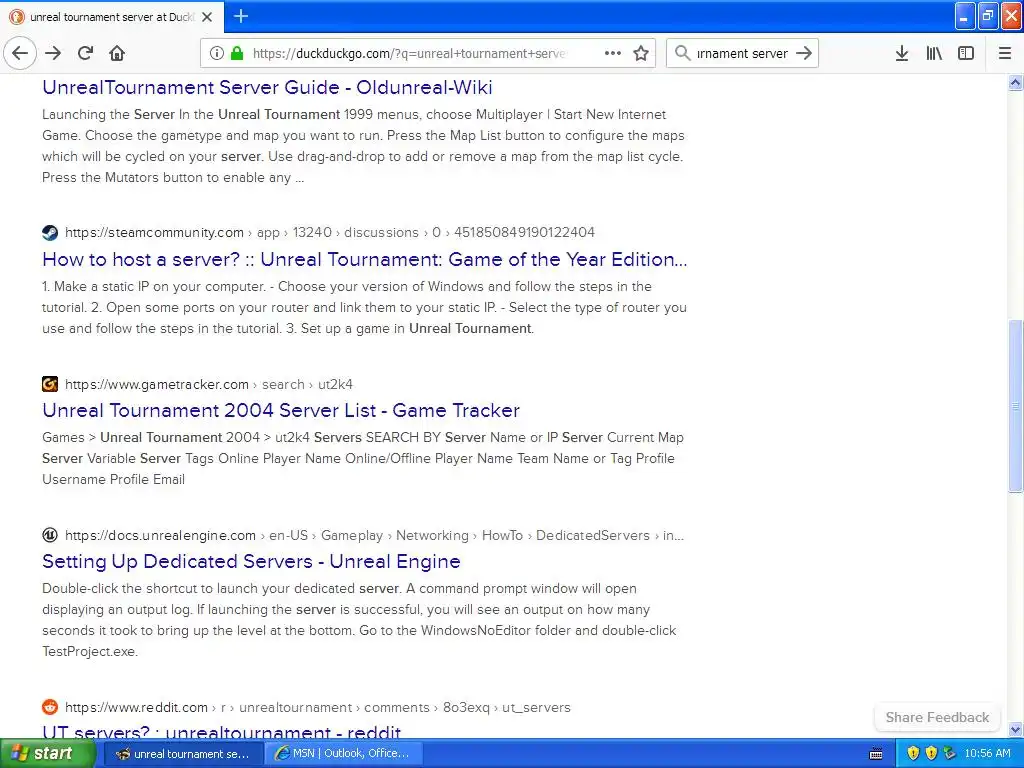Open UnrealTournament Server Guide - Oldunreal-Wiki

pos(267,87)
